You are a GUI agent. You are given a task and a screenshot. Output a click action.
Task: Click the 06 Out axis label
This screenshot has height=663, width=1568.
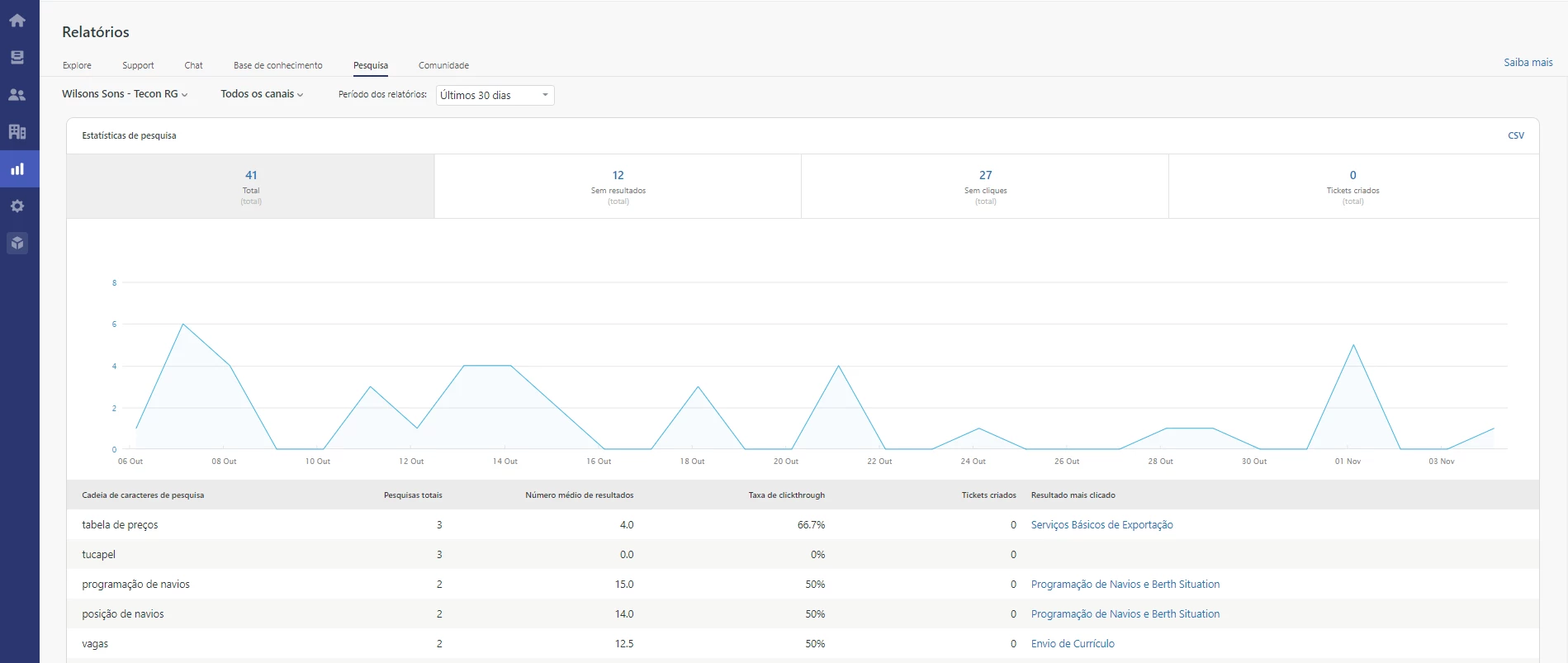click(x=130, y=462)
